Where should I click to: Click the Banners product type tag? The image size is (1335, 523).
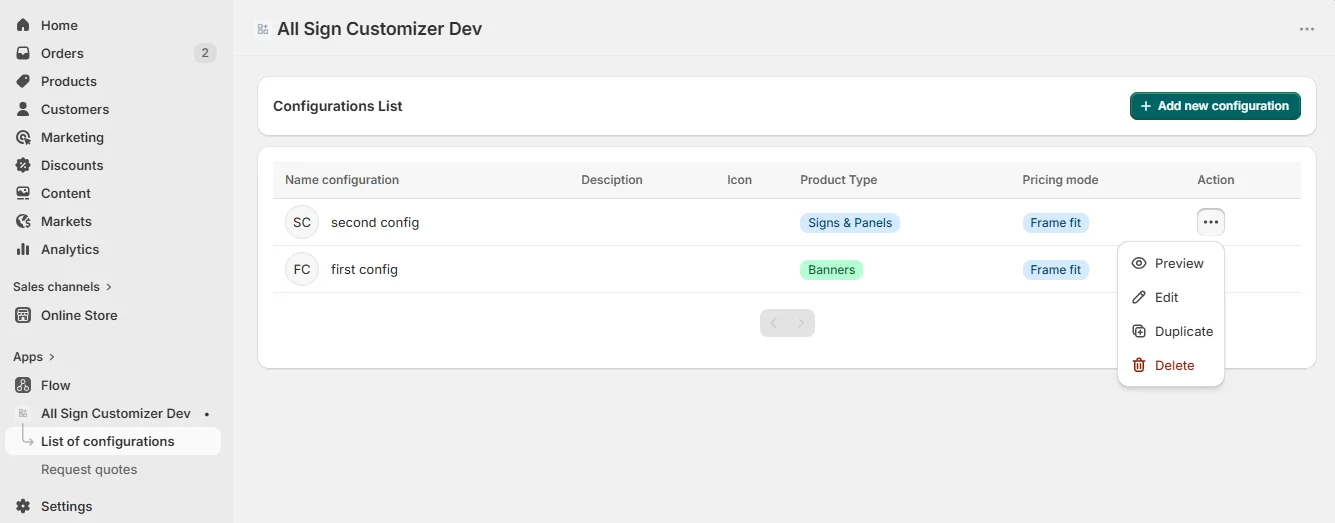pyautogui.click(x=831, y=270)
